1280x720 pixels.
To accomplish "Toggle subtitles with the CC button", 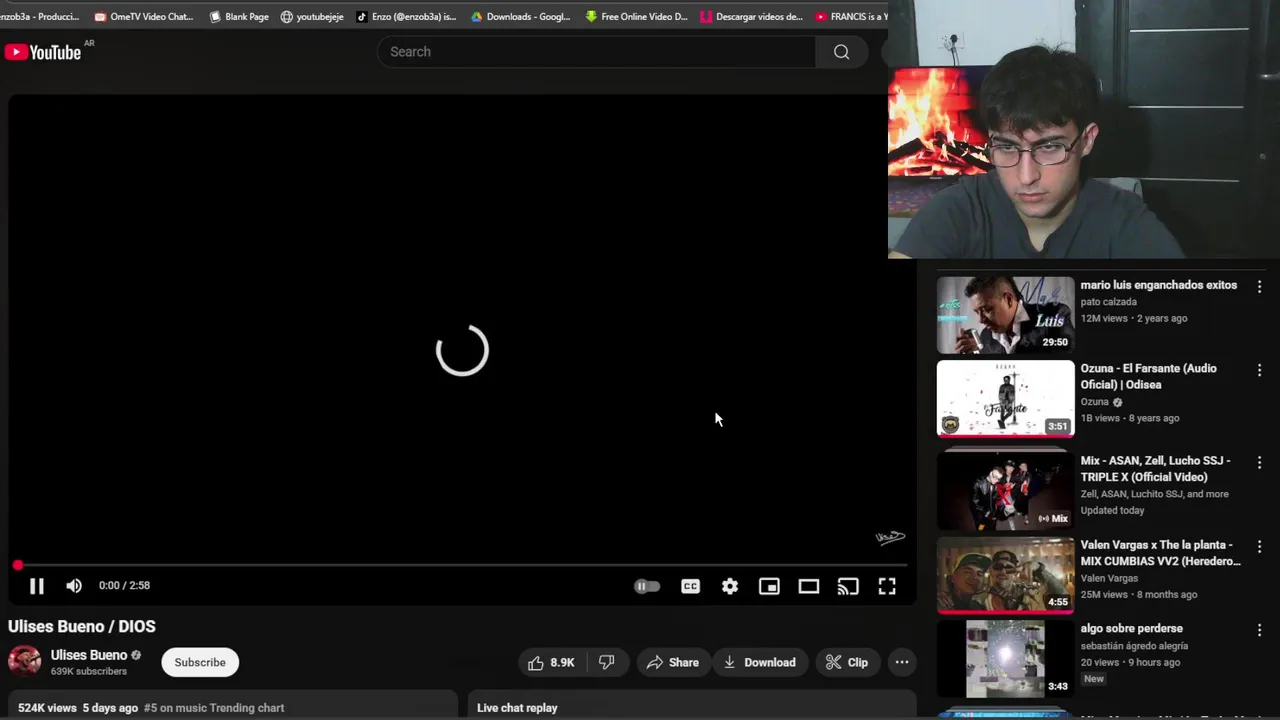I will coord(690,586).
